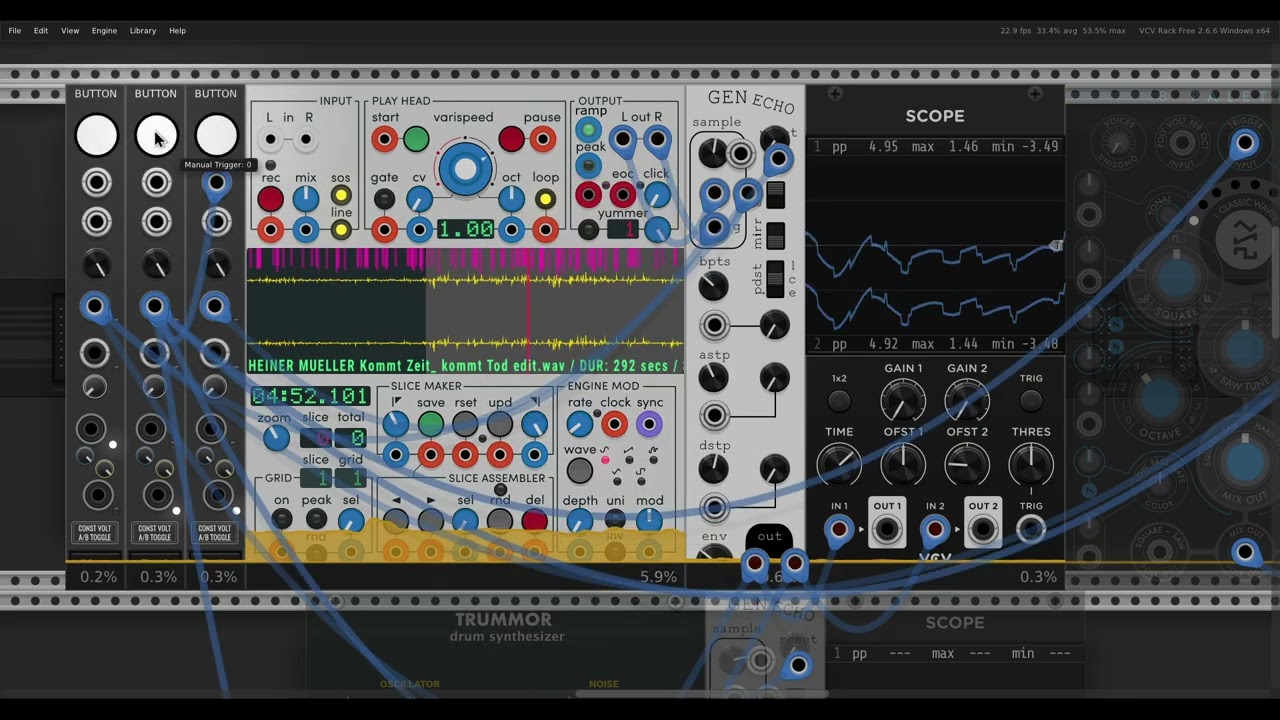1280x720 pixels.
Task: Open the Library menu
Action: tap(143, 31)
